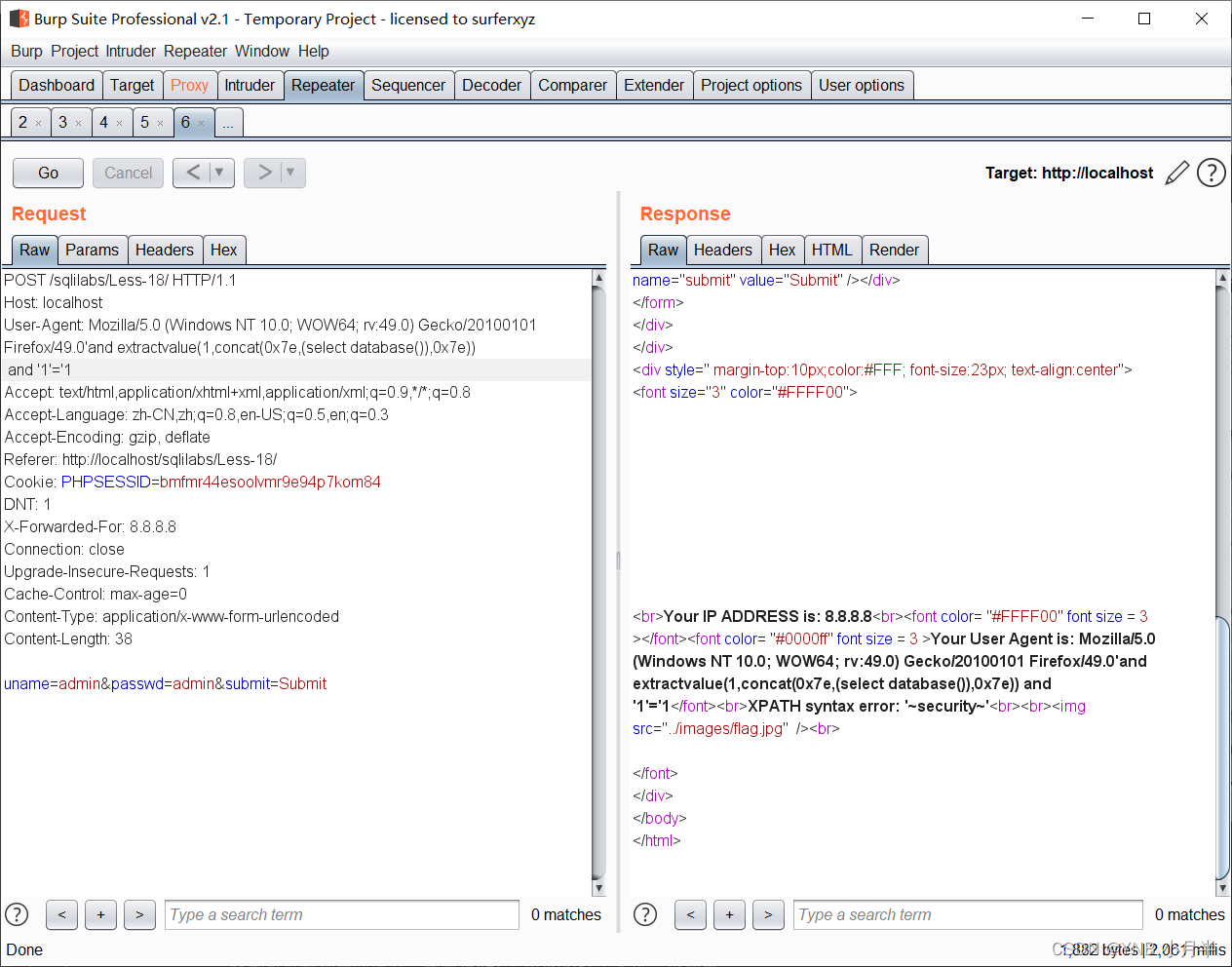Open the User options tab
This screenshot has height=967, width=1232.
click(x=861, y=85)
